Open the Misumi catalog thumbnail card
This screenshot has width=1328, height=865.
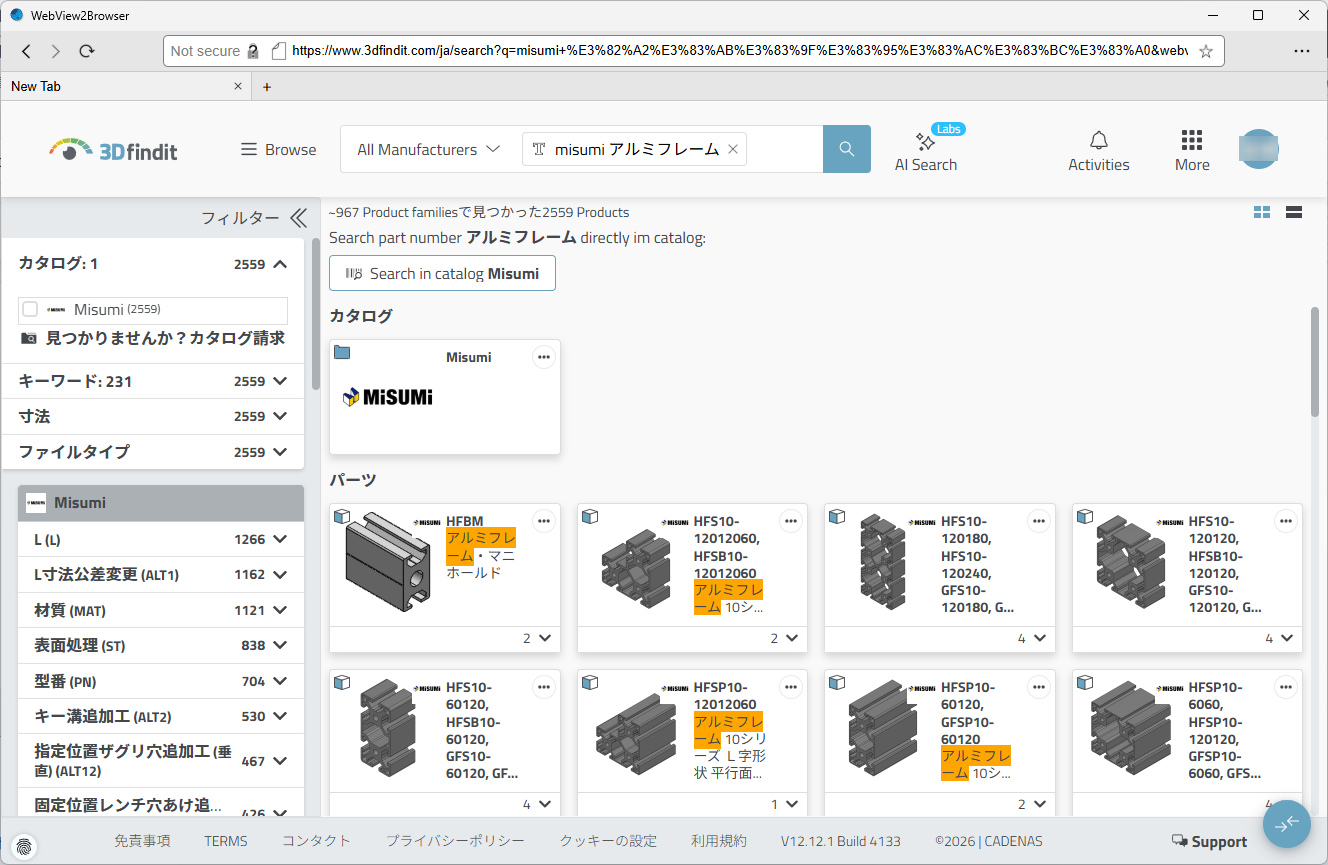click(x=444, y=397)
